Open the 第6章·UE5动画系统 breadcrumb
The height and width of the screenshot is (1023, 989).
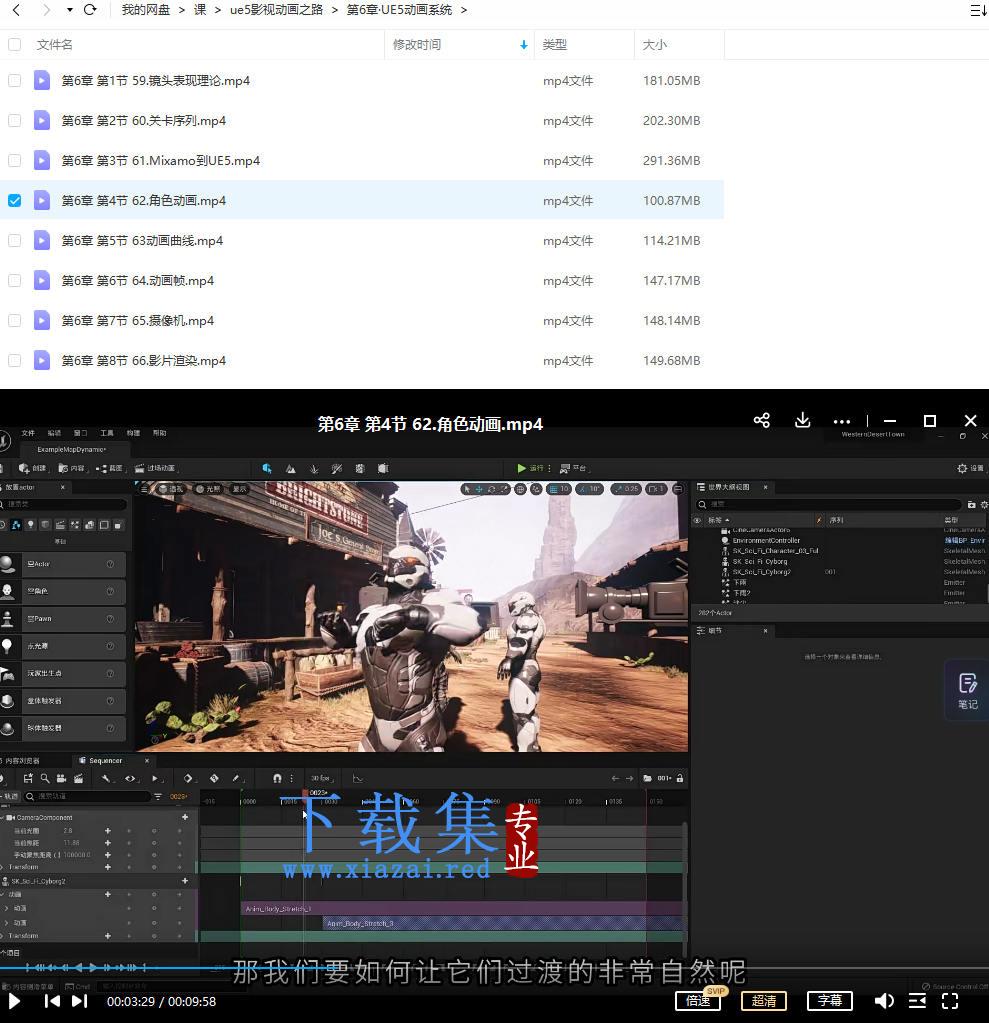click(x=399, y=10)
